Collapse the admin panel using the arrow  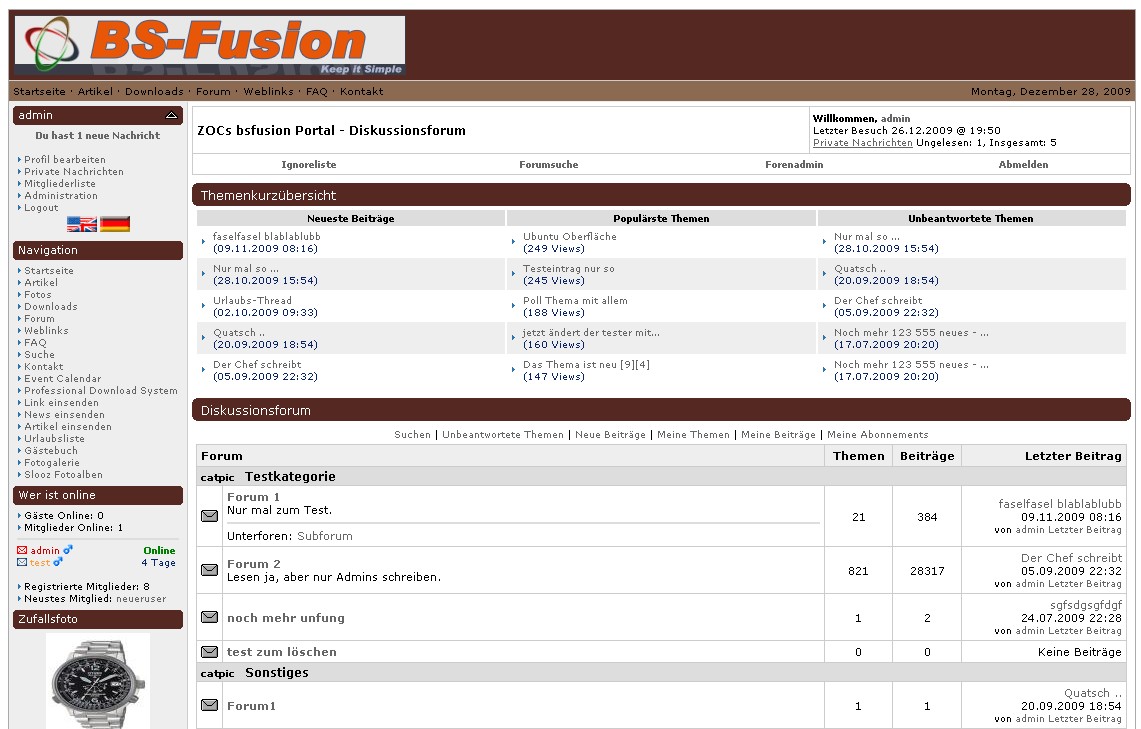pyautogui.click(x=171, y=116)
